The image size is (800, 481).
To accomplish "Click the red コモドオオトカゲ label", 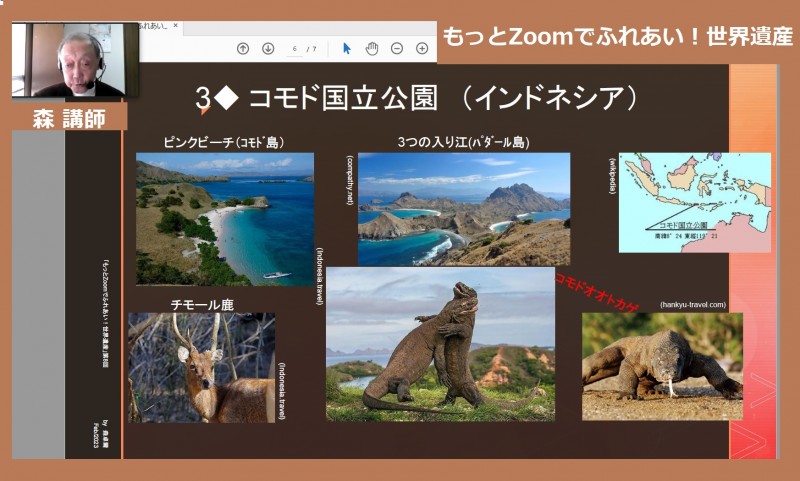I will 595,293.
